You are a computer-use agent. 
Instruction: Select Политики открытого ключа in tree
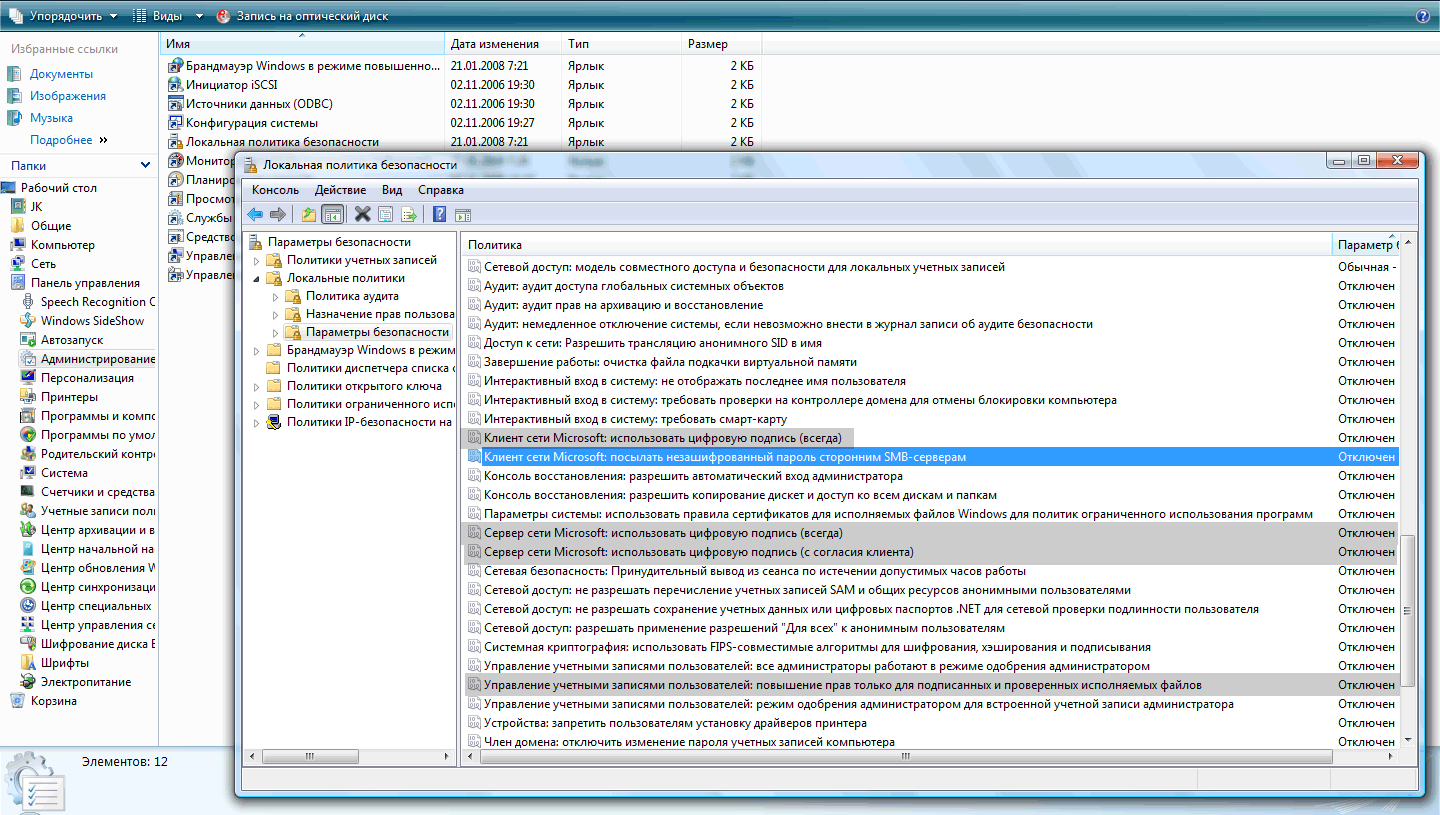364,386
